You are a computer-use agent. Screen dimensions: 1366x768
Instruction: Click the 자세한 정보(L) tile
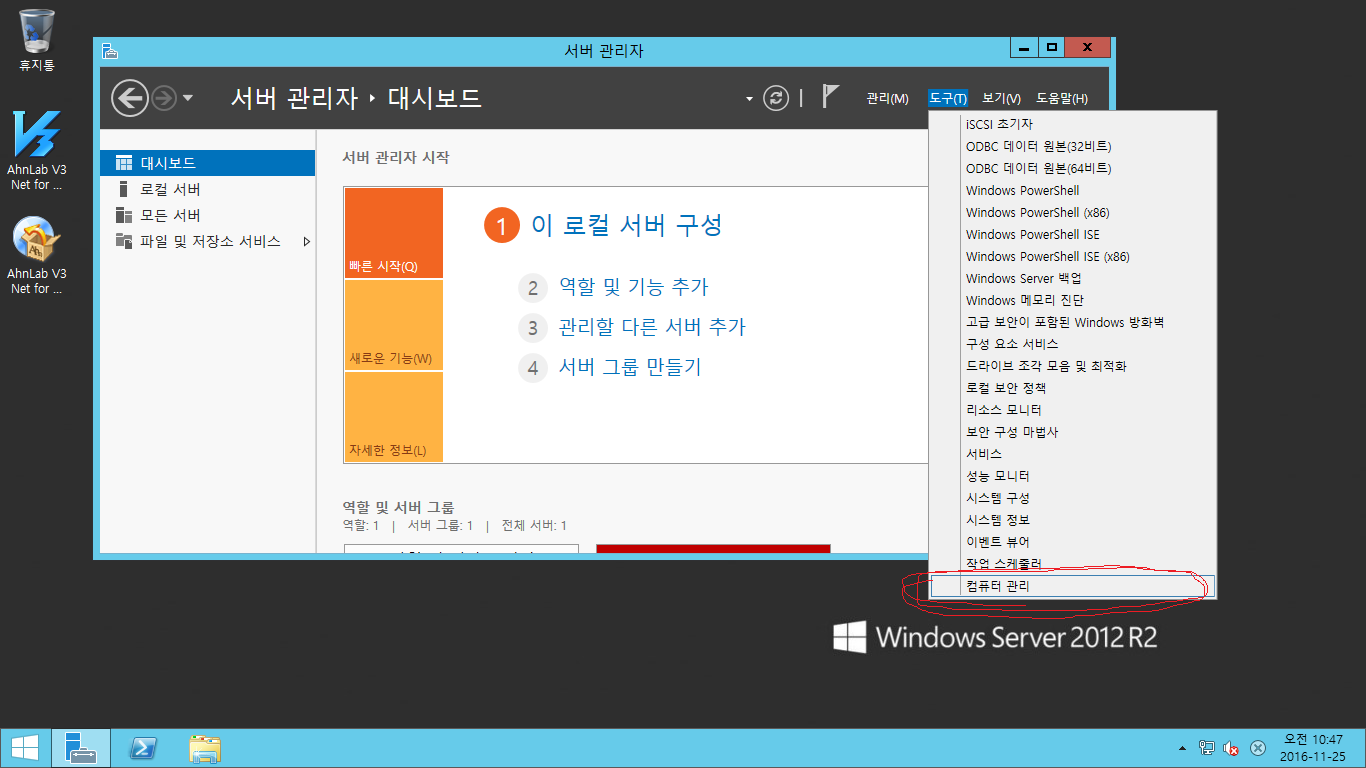point(393,416)
